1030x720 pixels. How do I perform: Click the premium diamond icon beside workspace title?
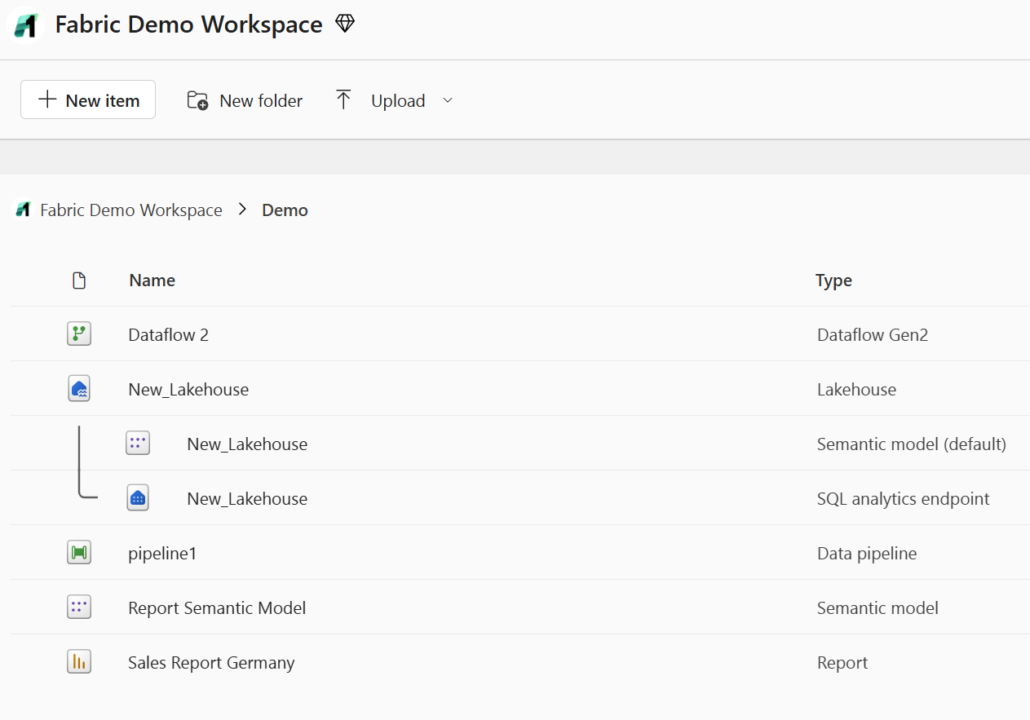345,24
